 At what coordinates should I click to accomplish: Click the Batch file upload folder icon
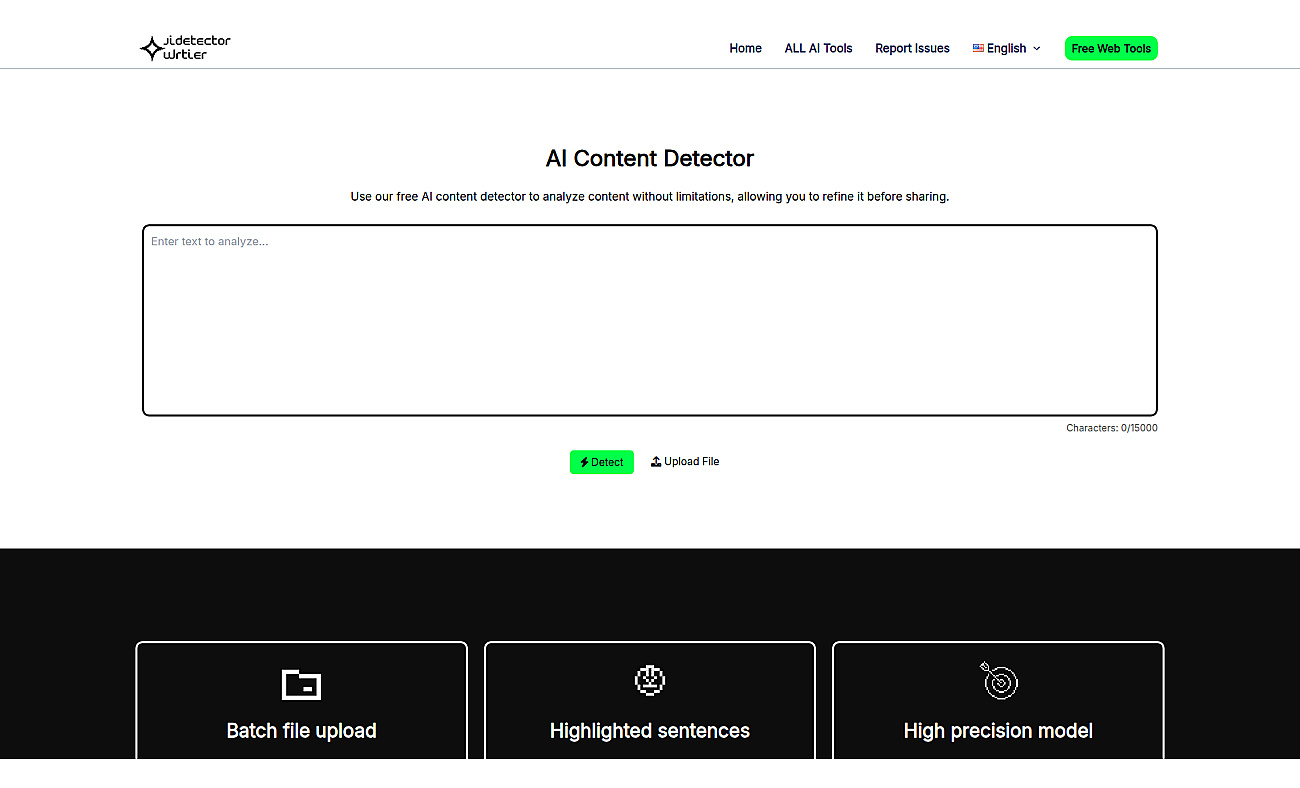pyautogui.click(x=301, y=684)
